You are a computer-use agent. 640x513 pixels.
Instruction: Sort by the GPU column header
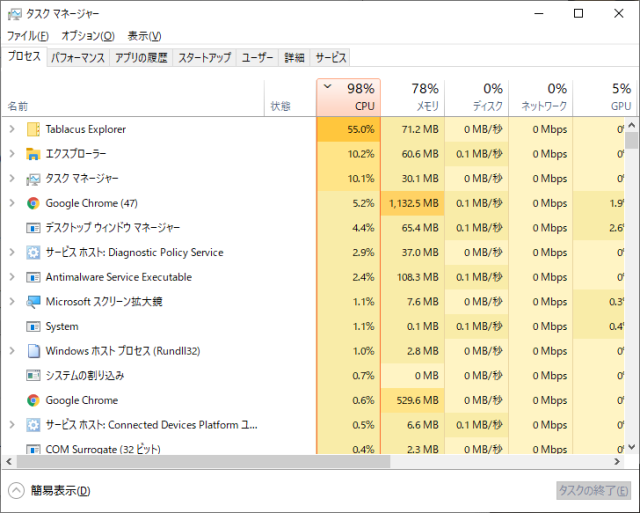(605, 97)
